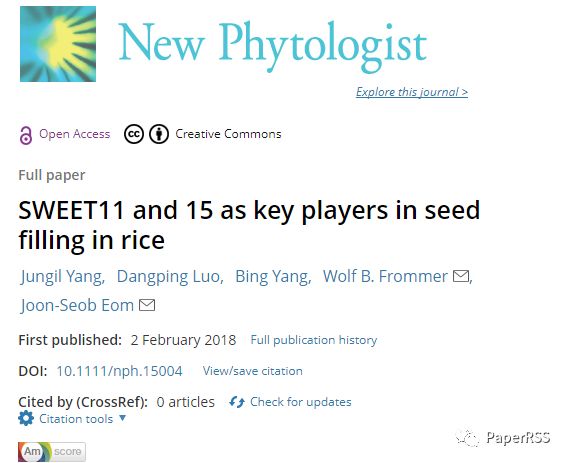Click the Creative Commons attribution person icon
This screenshot has width=567, height=463.
pyautogui.click(x=159, y=134)
